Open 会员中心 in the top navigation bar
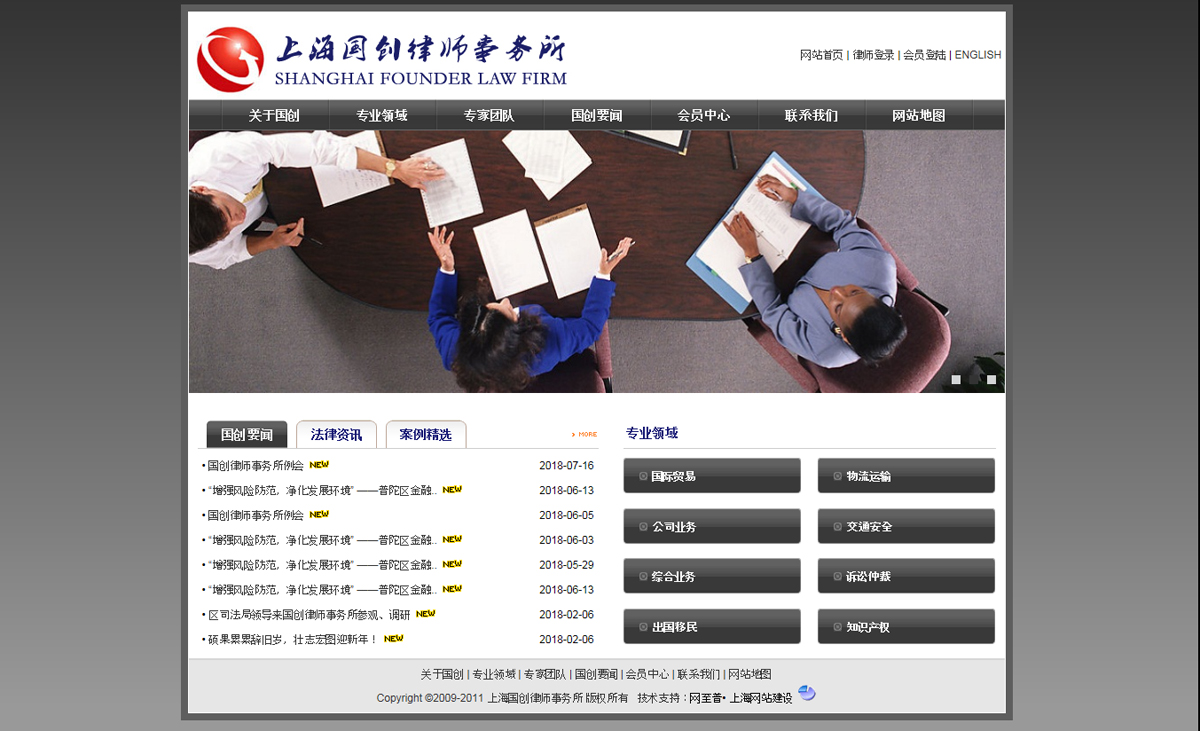This screenshot has height=731, width=1200. [x=703, y=115]
